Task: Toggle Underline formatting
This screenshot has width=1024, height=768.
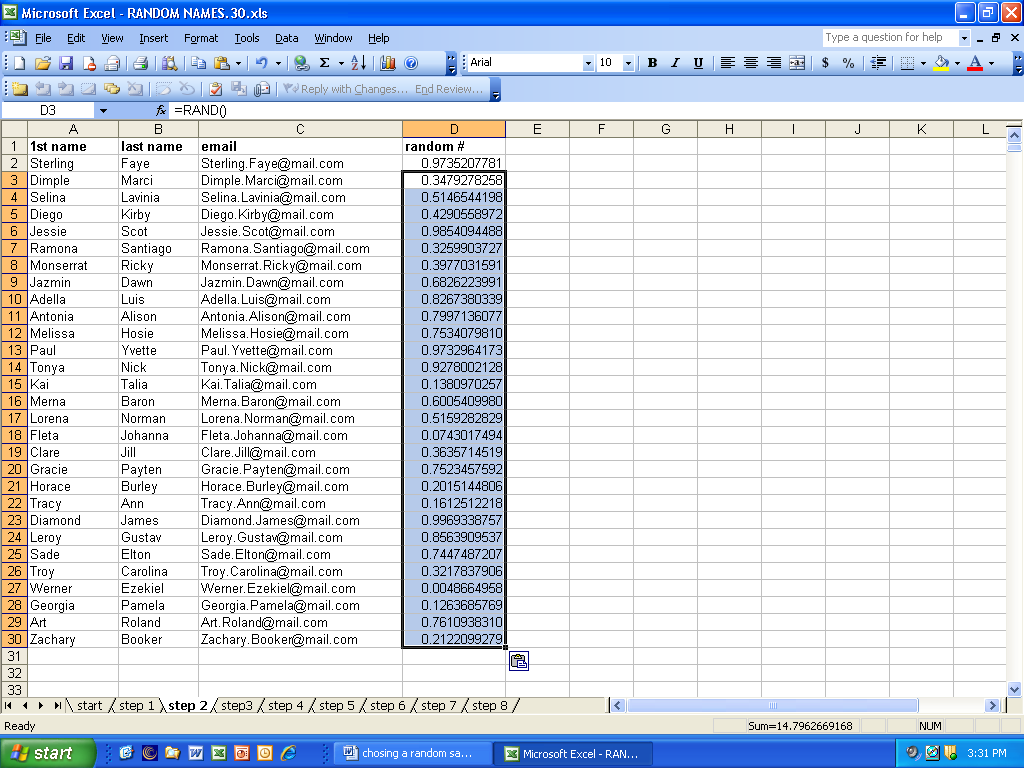Action: (x=698, y=63)
